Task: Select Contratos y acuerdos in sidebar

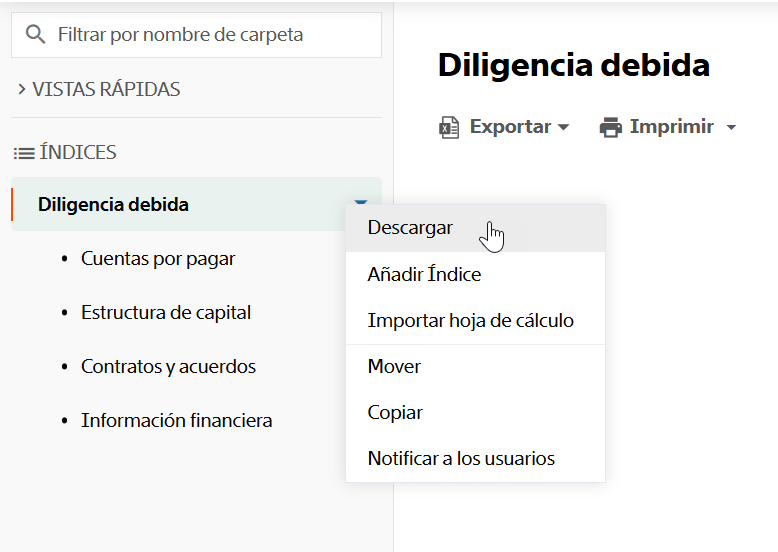Action: 168,367
